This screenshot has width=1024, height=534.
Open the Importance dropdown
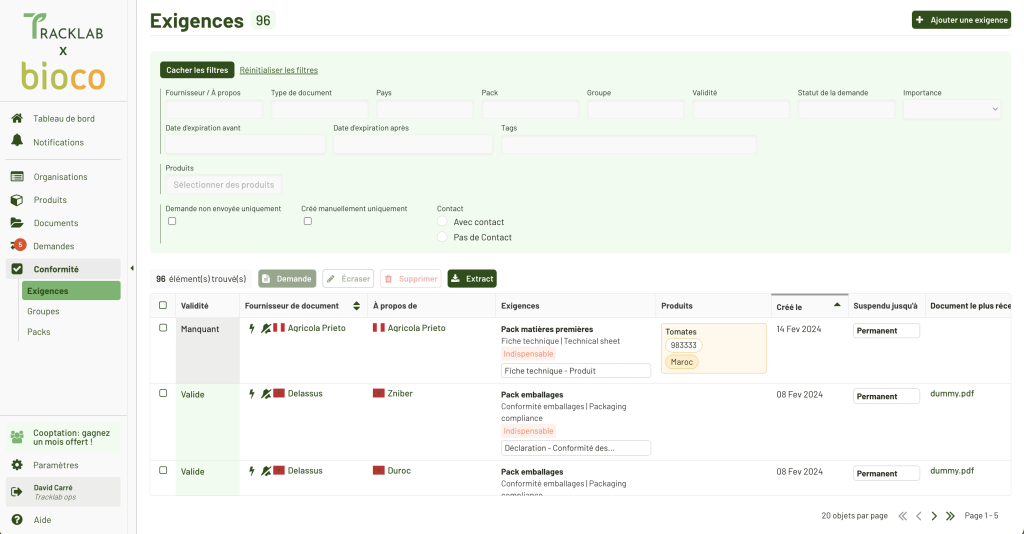point(952,109)
